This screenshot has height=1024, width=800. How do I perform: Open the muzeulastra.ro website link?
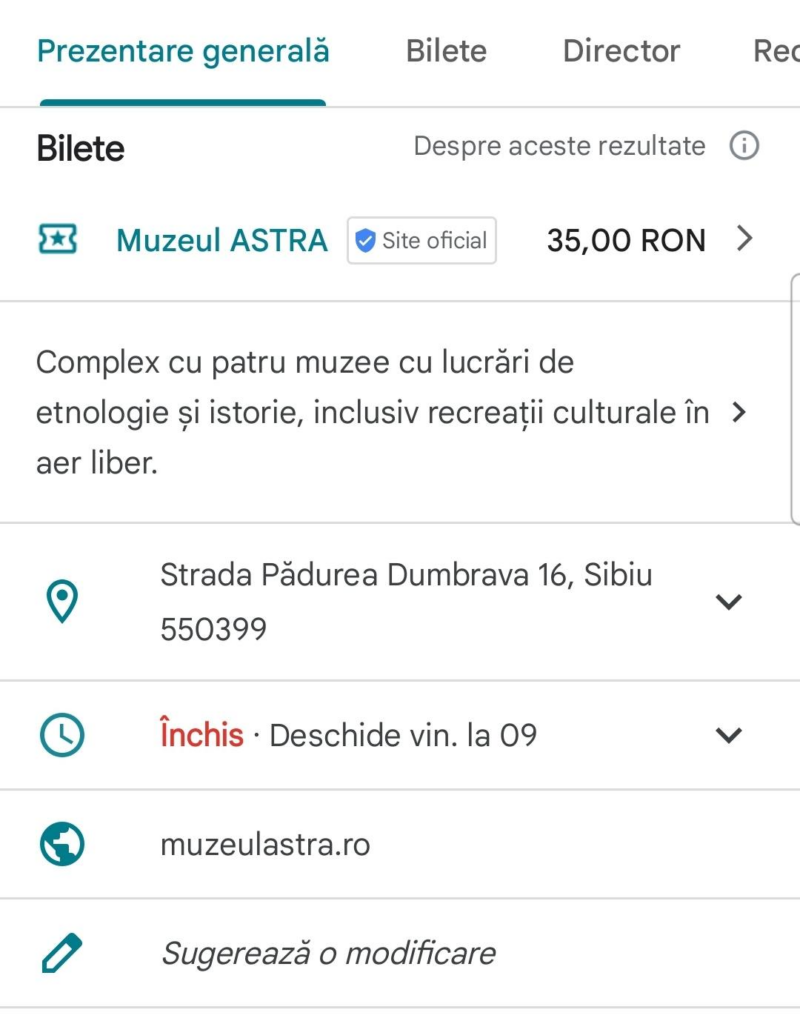(x=265, y=845)
